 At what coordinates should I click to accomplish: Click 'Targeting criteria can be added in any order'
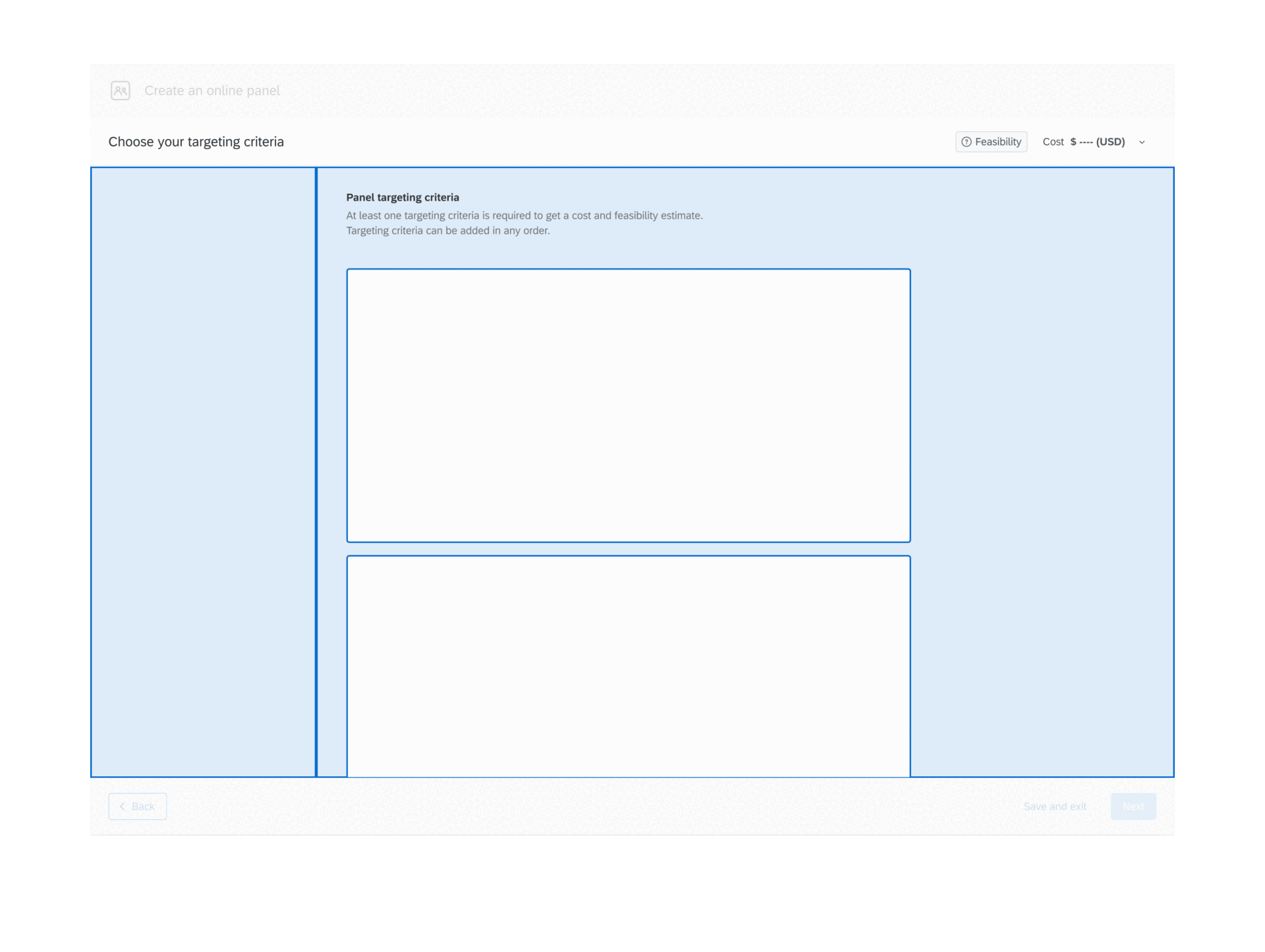coord(447,231)
